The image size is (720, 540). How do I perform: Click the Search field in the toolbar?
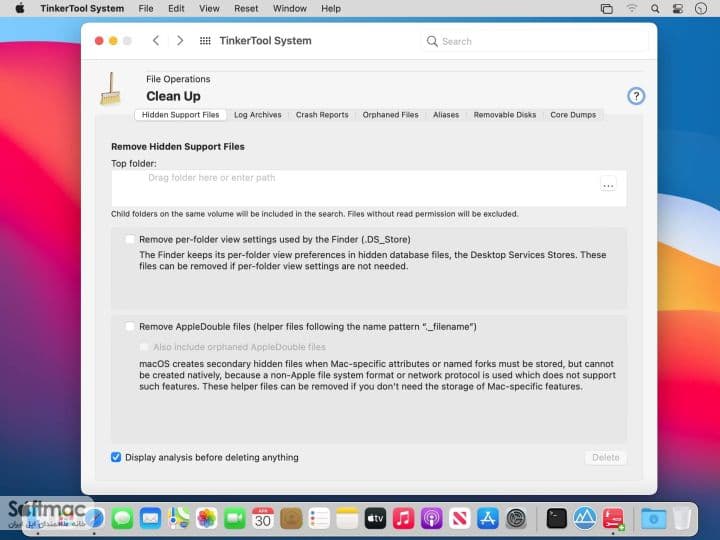pos(534,41)
